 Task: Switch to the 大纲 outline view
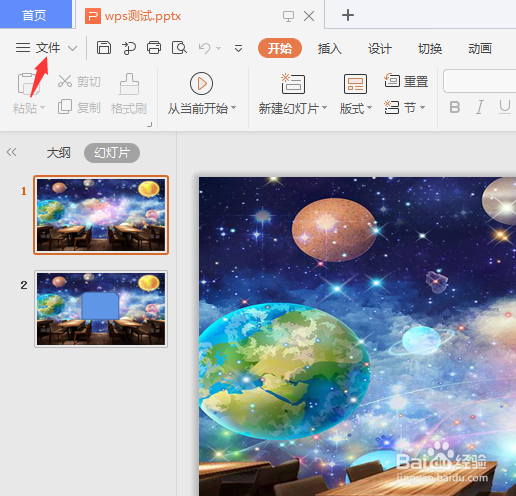[59, 153]
